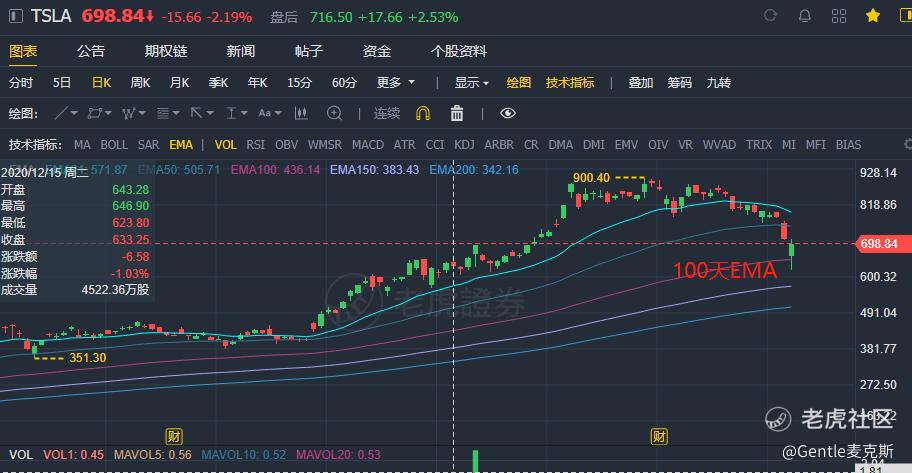Toggle drawings visibility with eye icon

pos(508,113)
